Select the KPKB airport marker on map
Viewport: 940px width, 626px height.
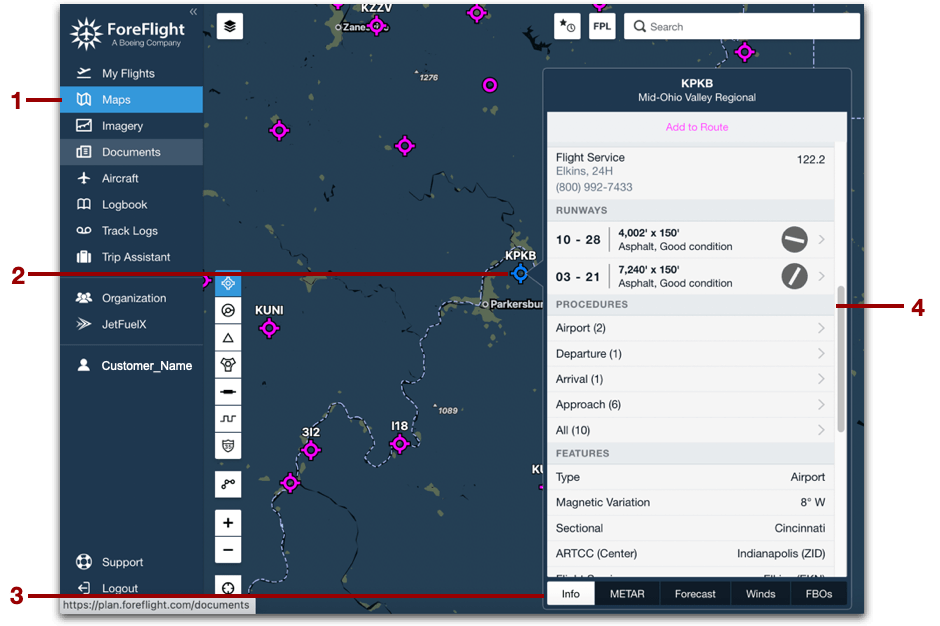tap(520, 274)
